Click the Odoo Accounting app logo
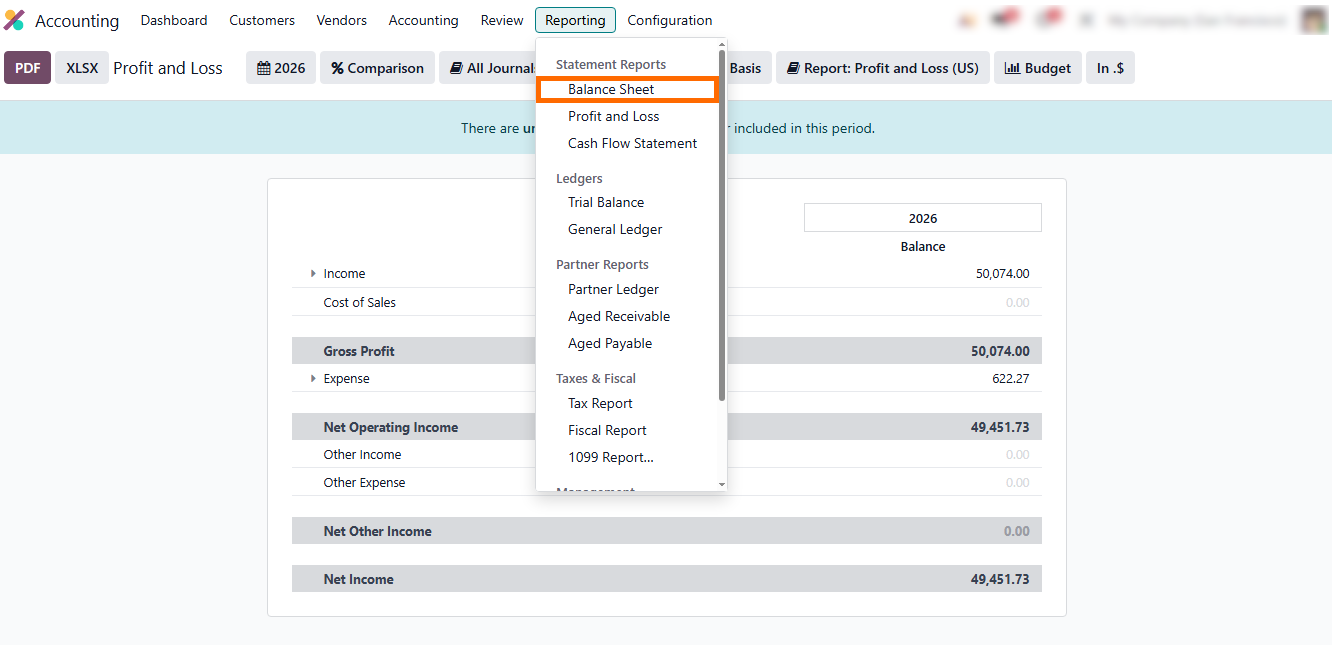This screenshot has width=1332, height=645. [14, 20]
